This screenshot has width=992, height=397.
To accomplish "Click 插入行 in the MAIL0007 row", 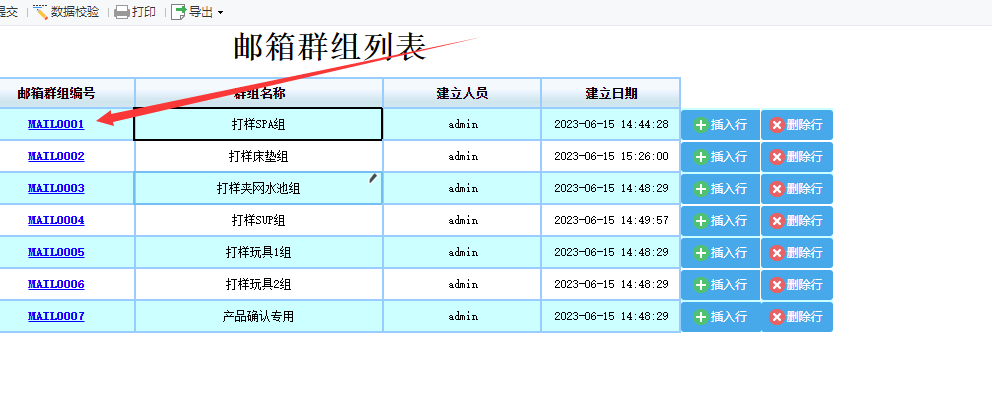I will [x=720, y=317].
